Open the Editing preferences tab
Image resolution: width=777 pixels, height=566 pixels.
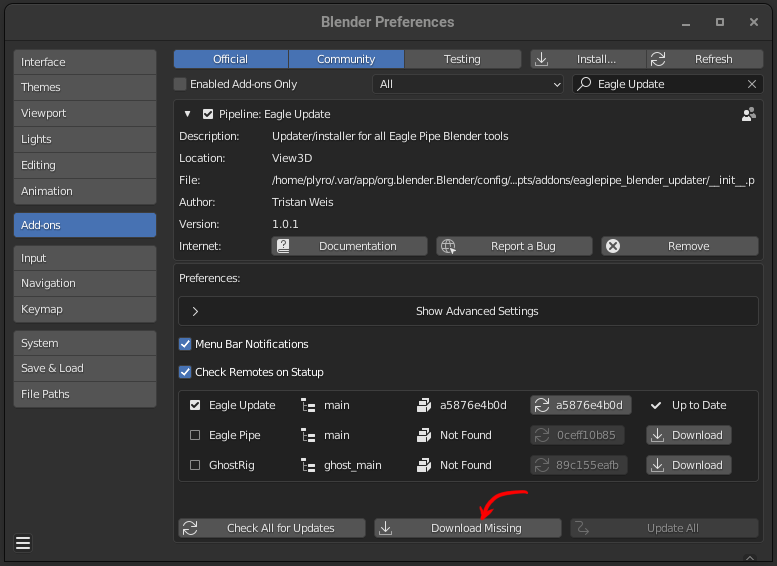tap(85, 165)
